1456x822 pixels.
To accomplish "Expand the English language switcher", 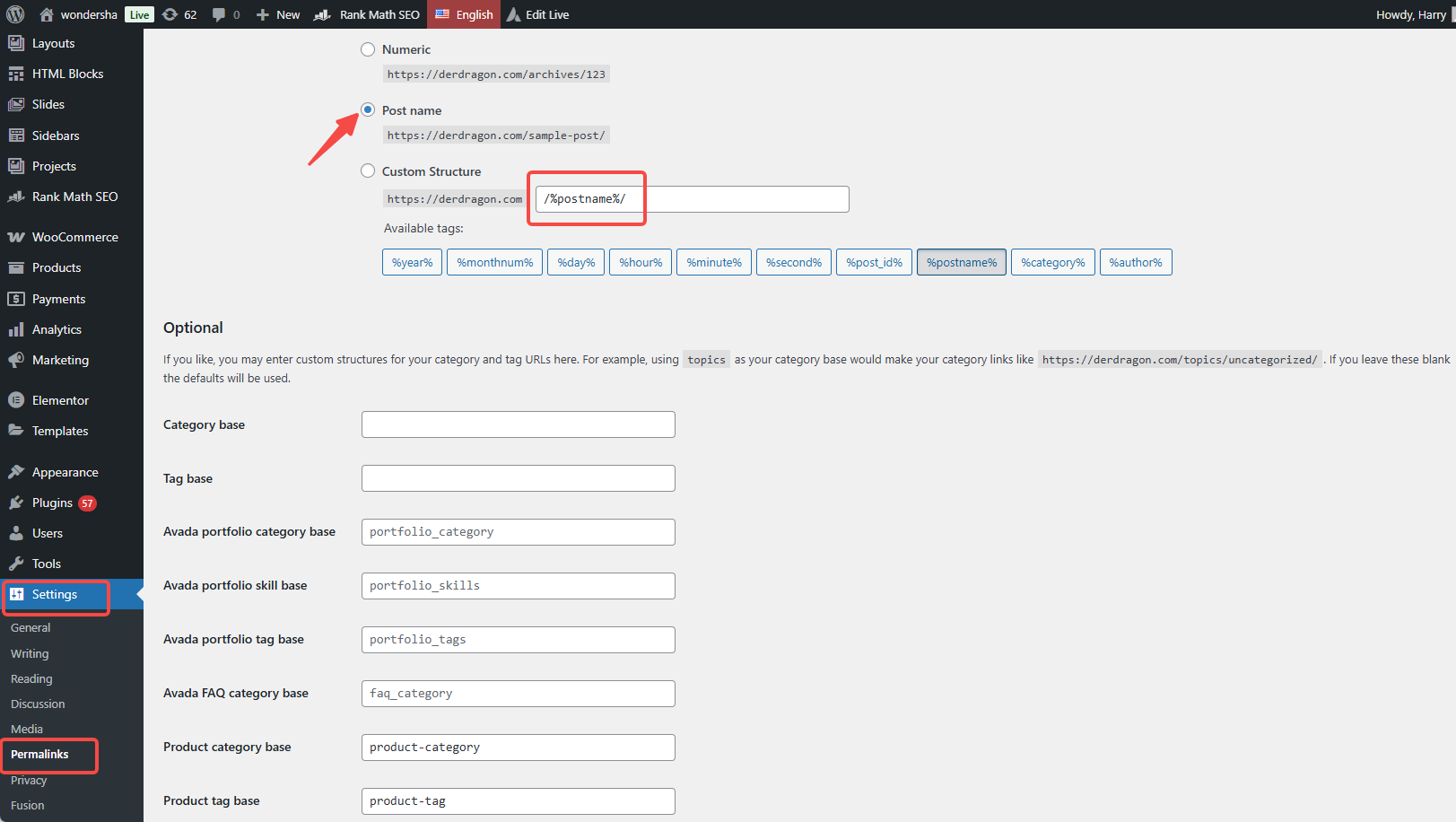I will (x=465, y=14).
